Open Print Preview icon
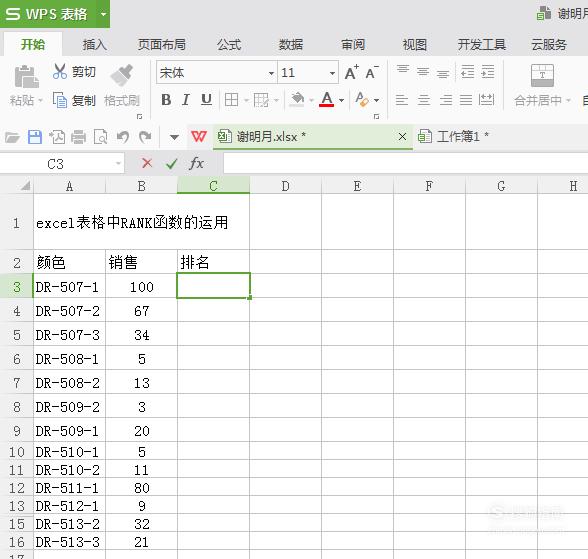 pyautogui.click(x=100, y=137)
